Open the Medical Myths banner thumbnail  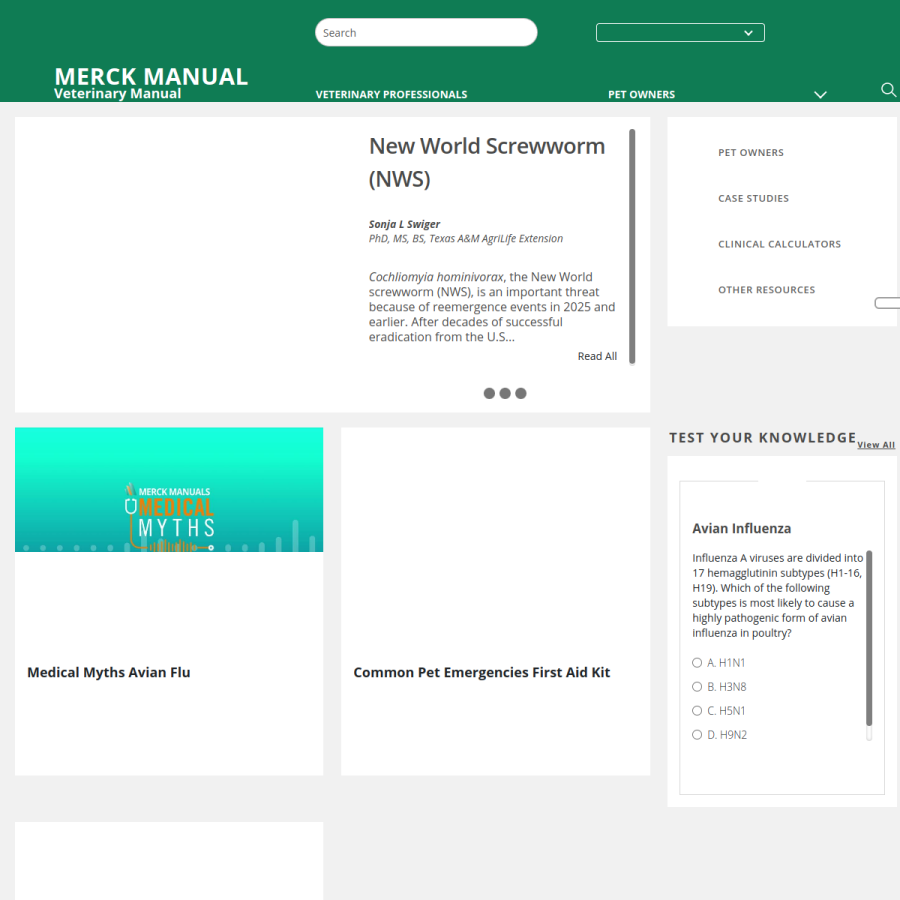coord(169,490)
